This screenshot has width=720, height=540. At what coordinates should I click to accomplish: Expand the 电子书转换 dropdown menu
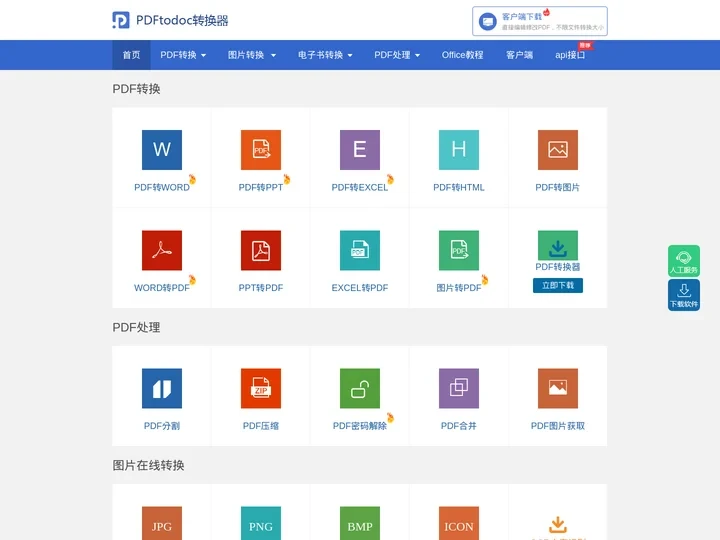pyautogui.click(x=325, y=55)
